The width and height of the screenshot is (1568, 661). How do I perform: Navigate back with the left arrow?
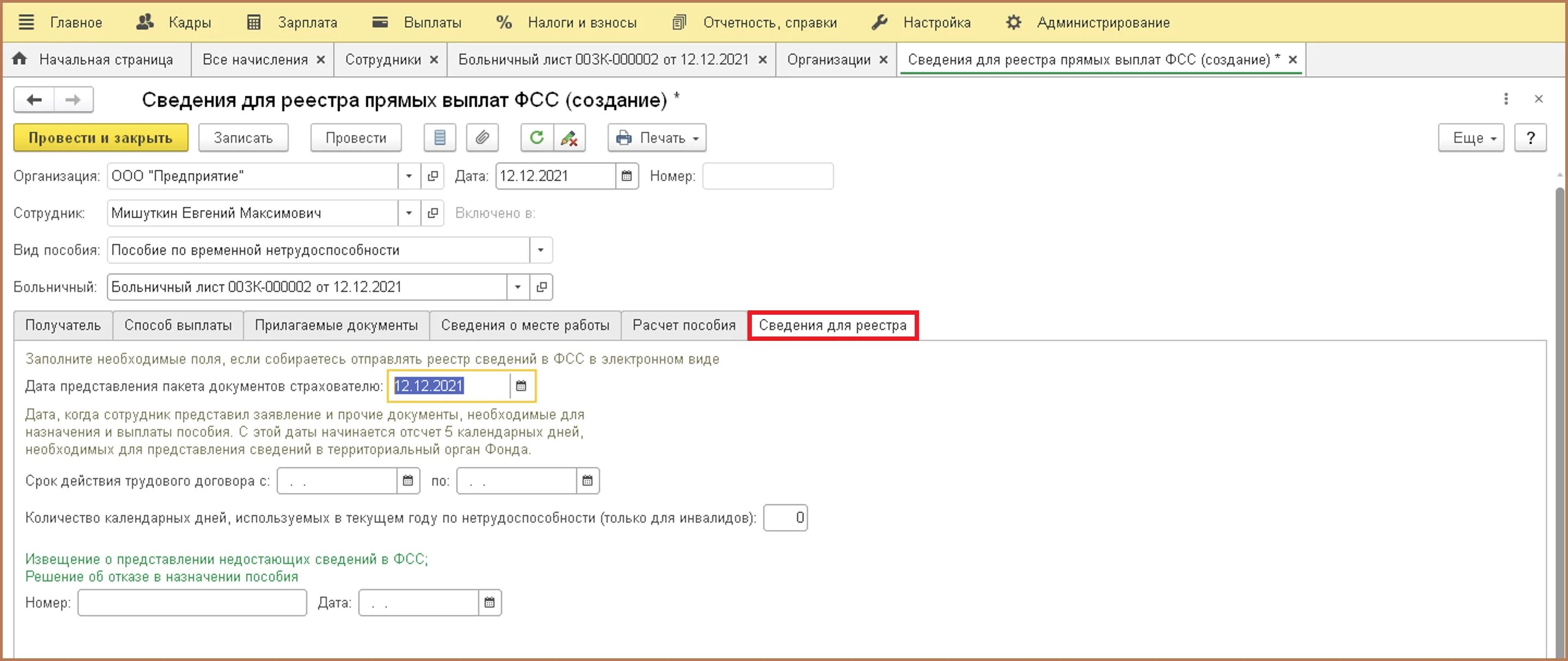point(34,100)
